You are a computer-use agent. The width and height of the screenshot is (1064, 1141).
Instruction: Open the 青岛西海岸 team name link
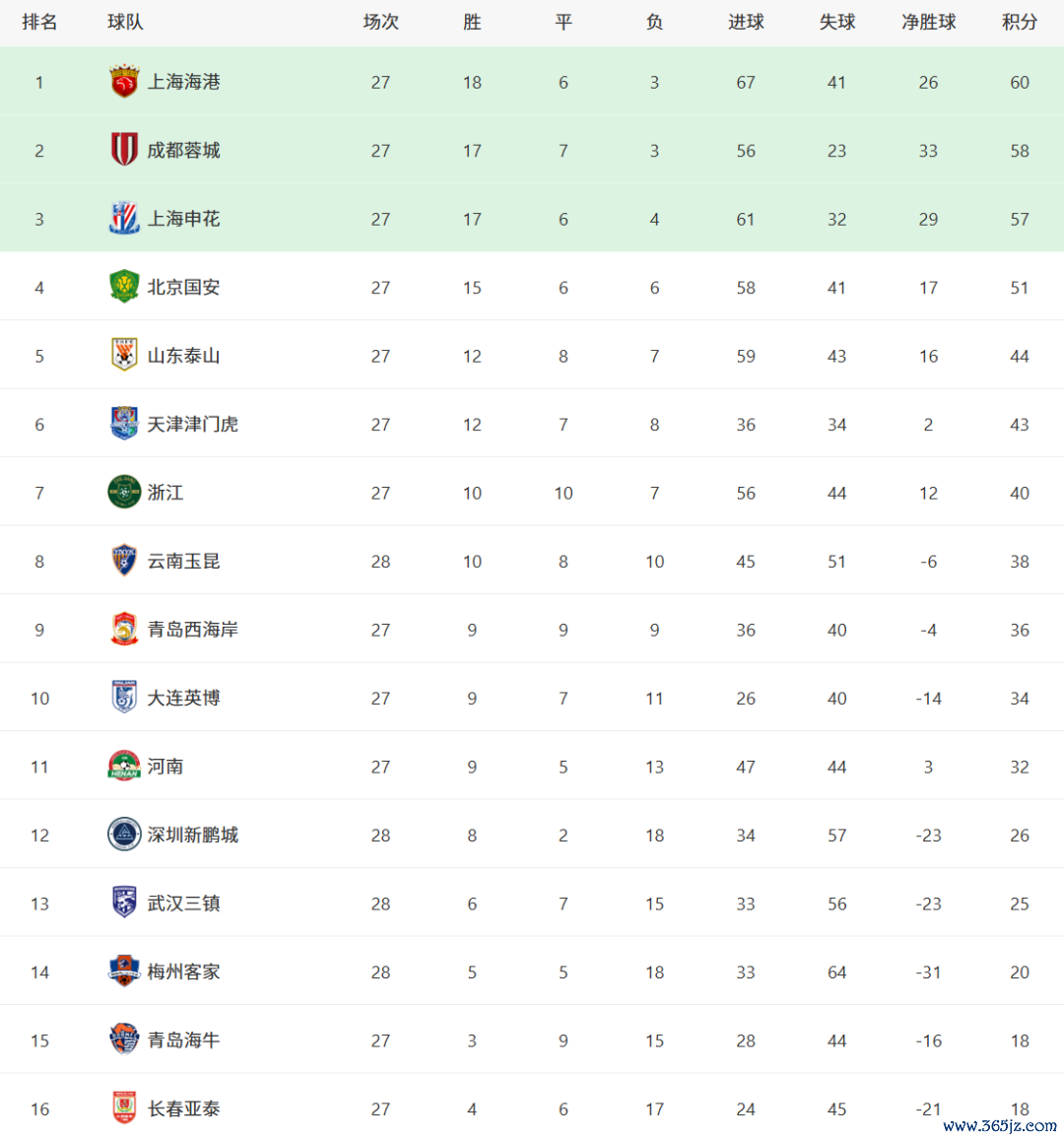192,630
